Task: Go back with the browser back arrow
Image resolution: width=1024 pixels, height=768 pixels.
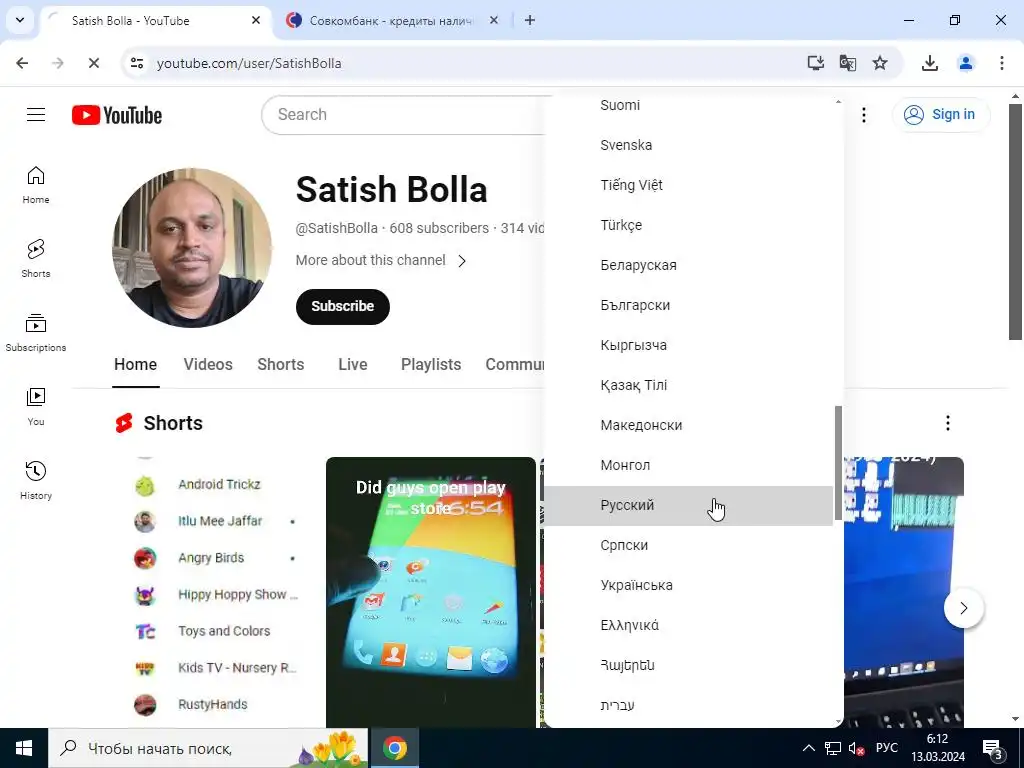Action: [x=22, y=63]
